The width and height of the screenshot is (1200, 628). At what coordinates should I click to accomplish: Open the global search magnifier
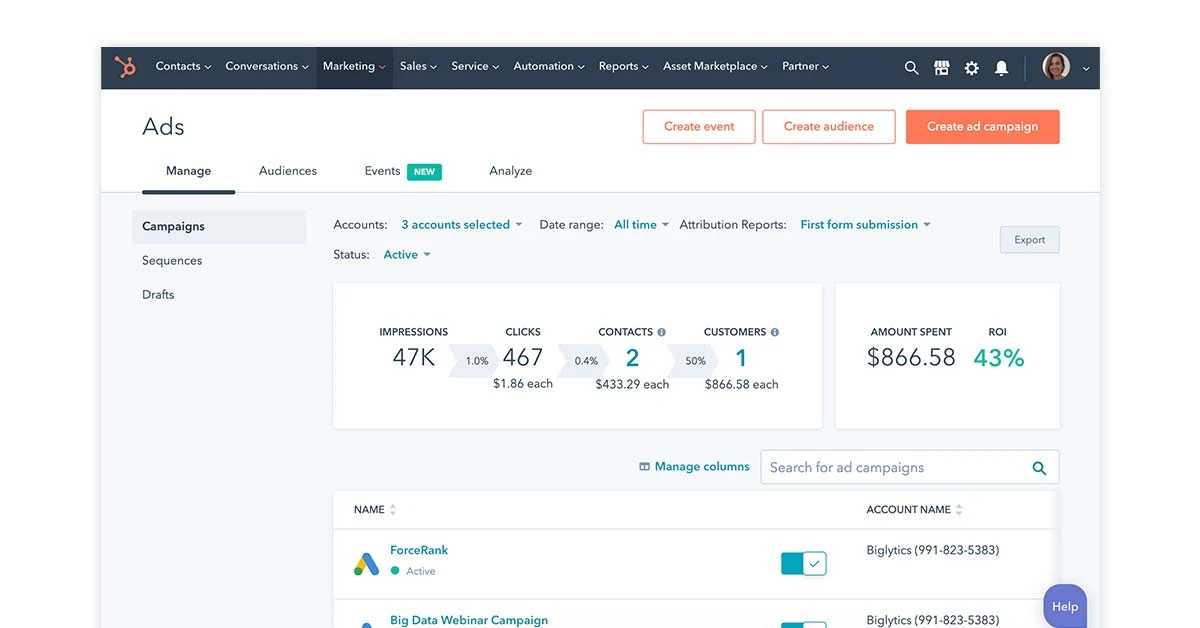911,67
